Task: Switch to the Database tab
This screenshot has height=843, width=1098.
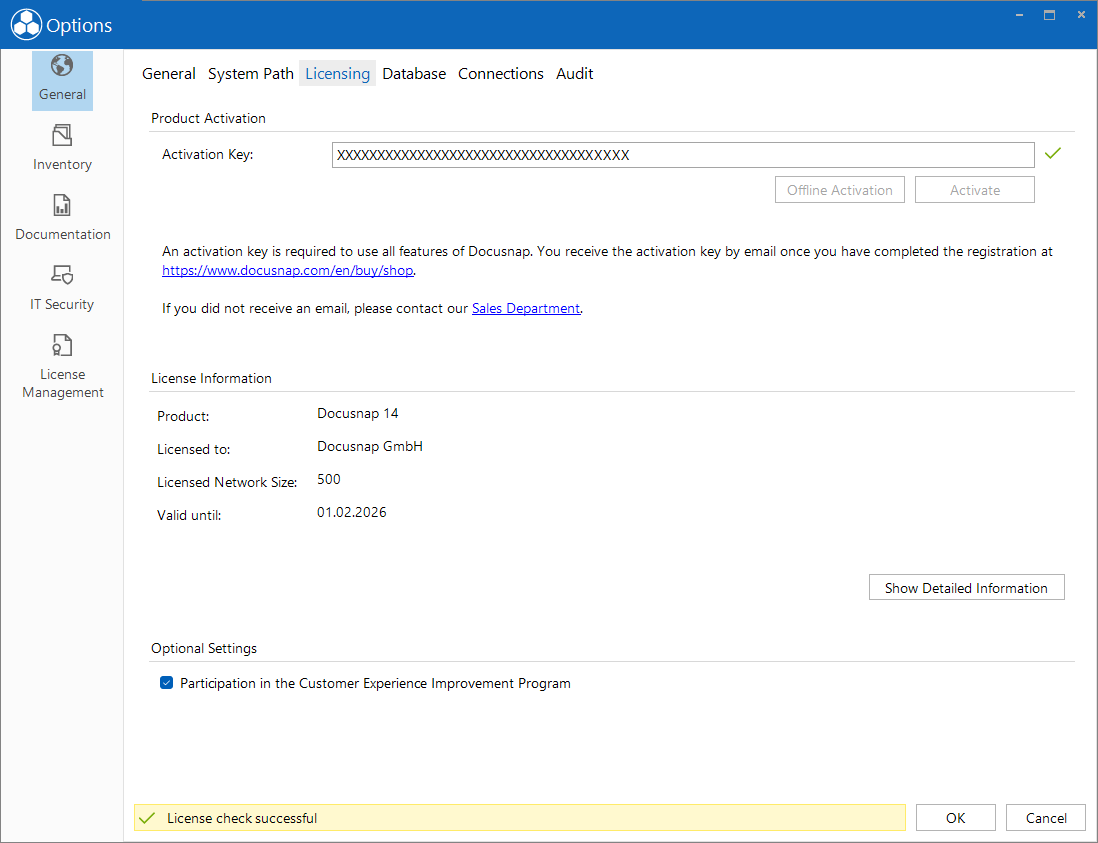Action: point(414,74)
